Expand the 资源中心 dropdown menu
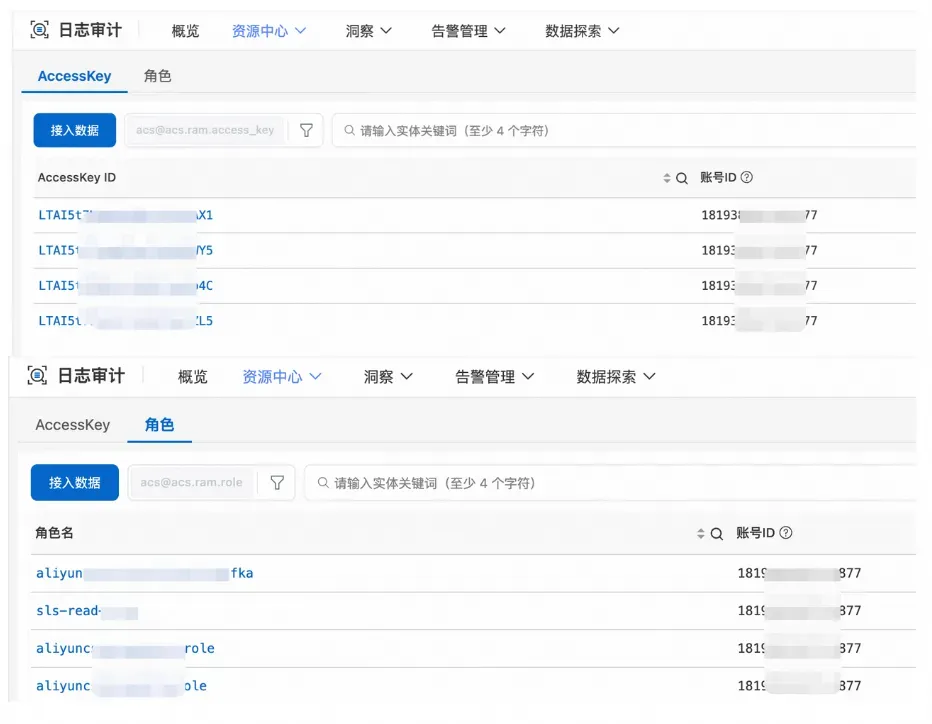 point(266,30)
